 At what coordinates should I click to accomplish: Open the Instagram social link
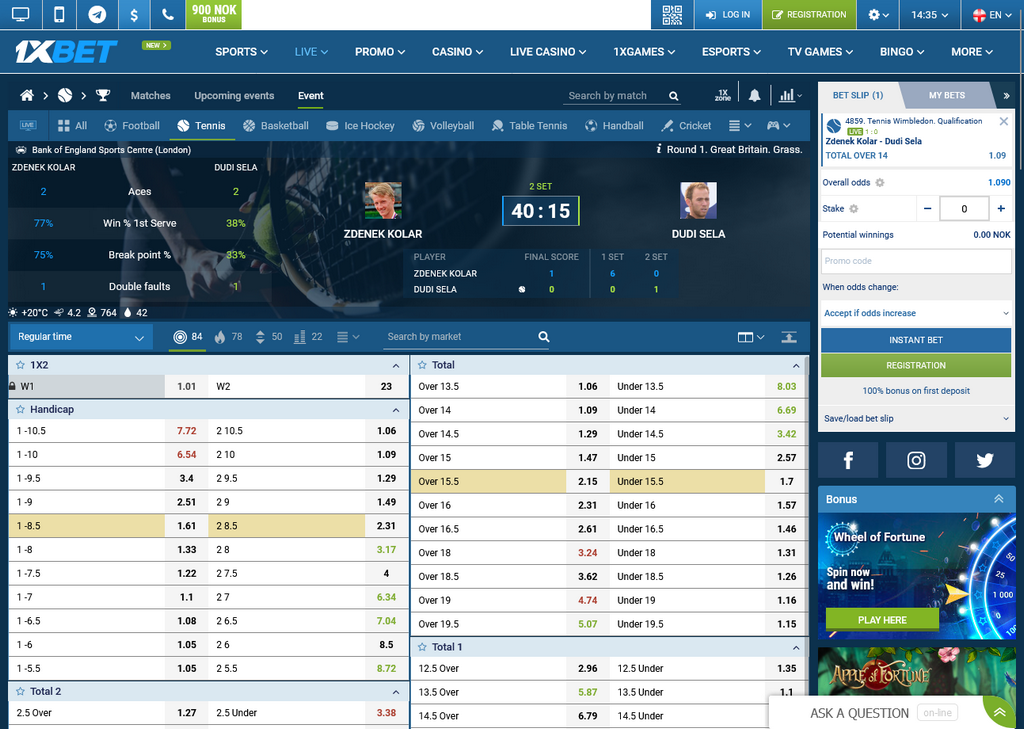[916, 460]
